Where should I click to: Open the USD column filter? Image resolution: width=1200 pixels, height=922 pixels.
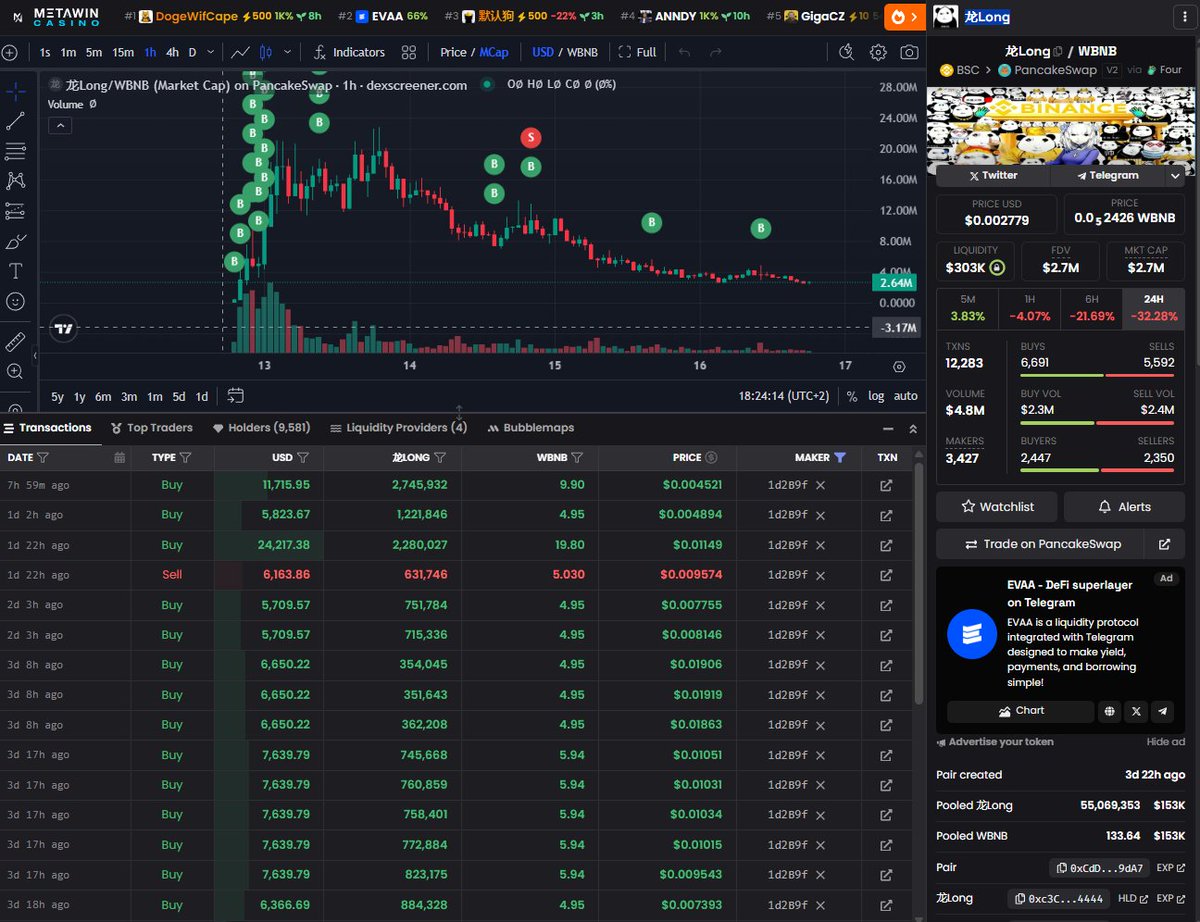click(303, 457)
